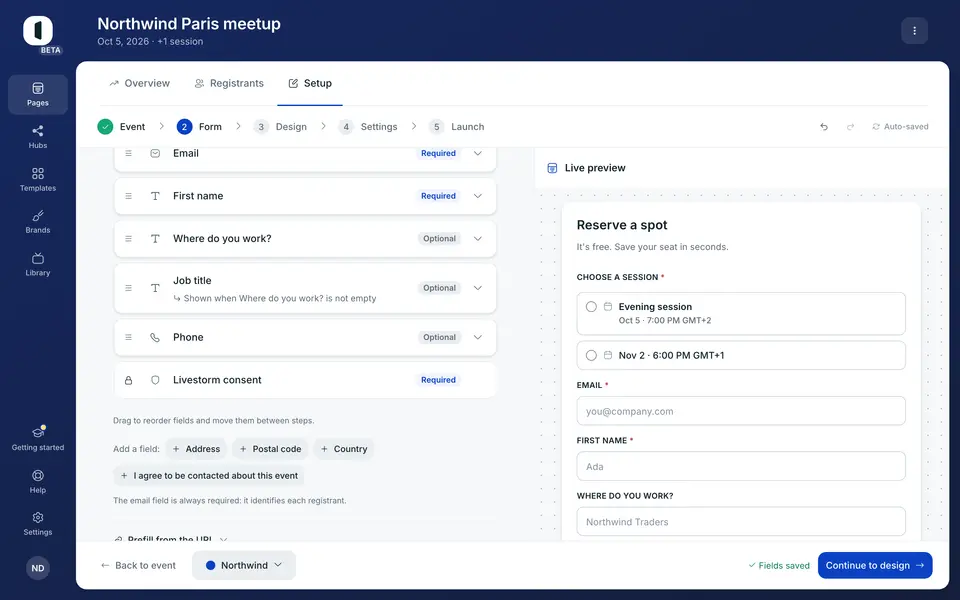The width and height of the screenshot is (960, 600).
Task: Expand the Phone field chevron
Action: tap(478, 337)
